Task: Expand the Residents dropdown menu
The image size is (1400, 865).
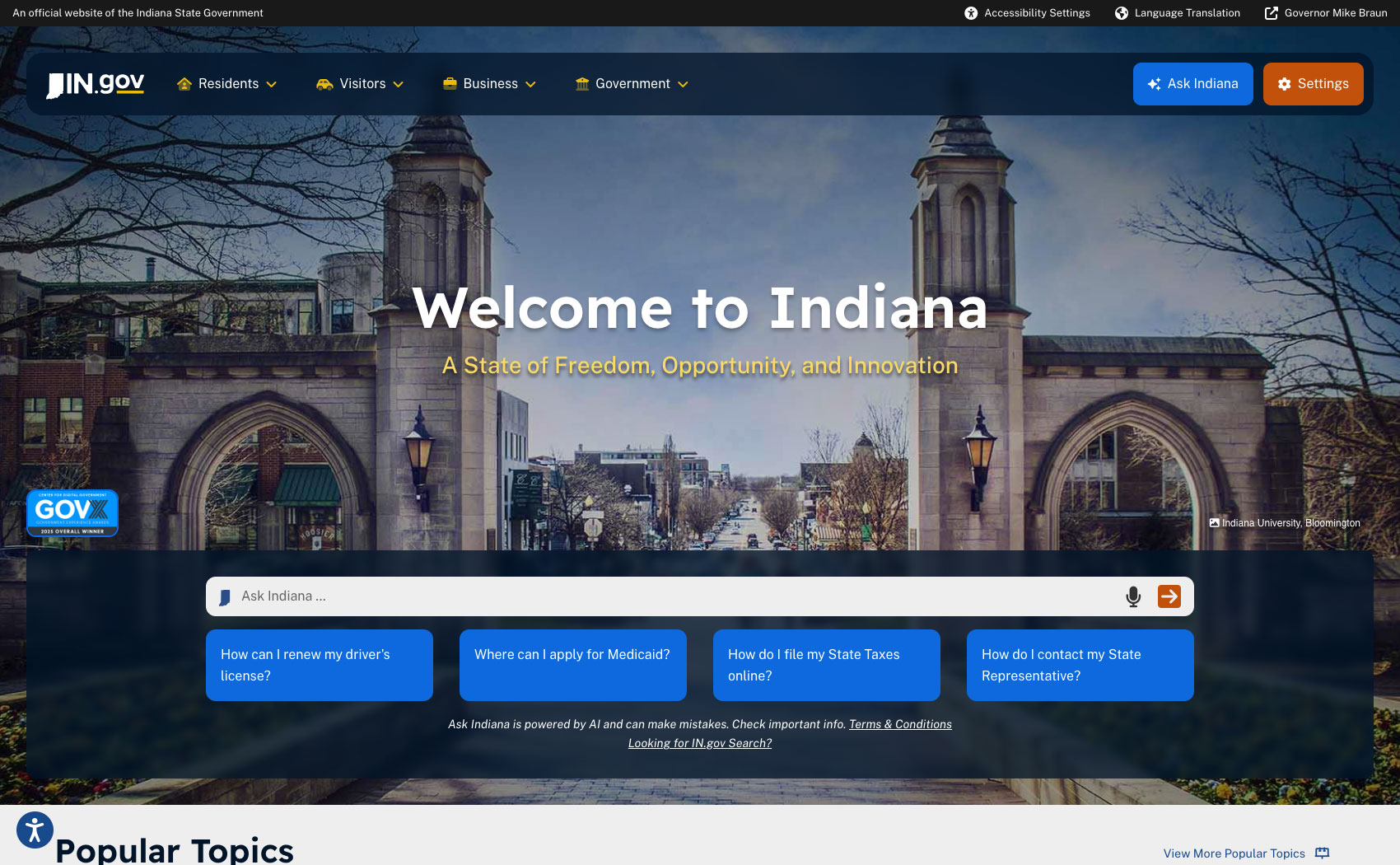Action: [227, 84]
